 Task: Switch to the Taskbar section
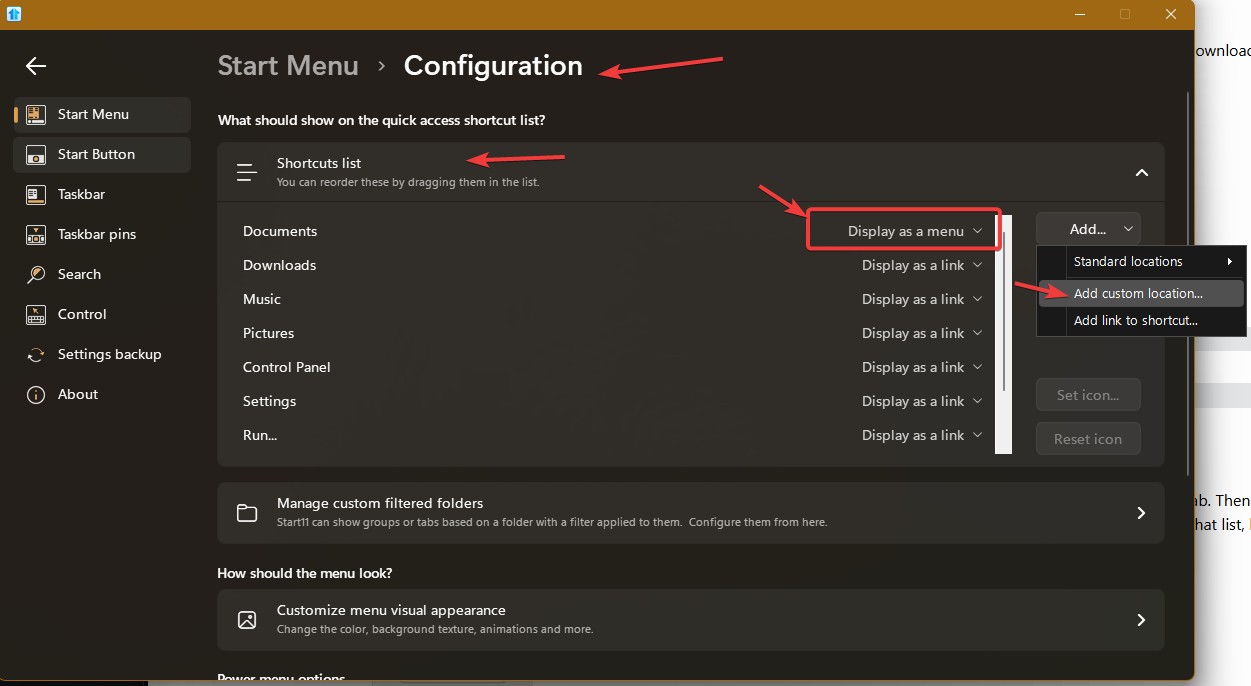click(102, 195)
